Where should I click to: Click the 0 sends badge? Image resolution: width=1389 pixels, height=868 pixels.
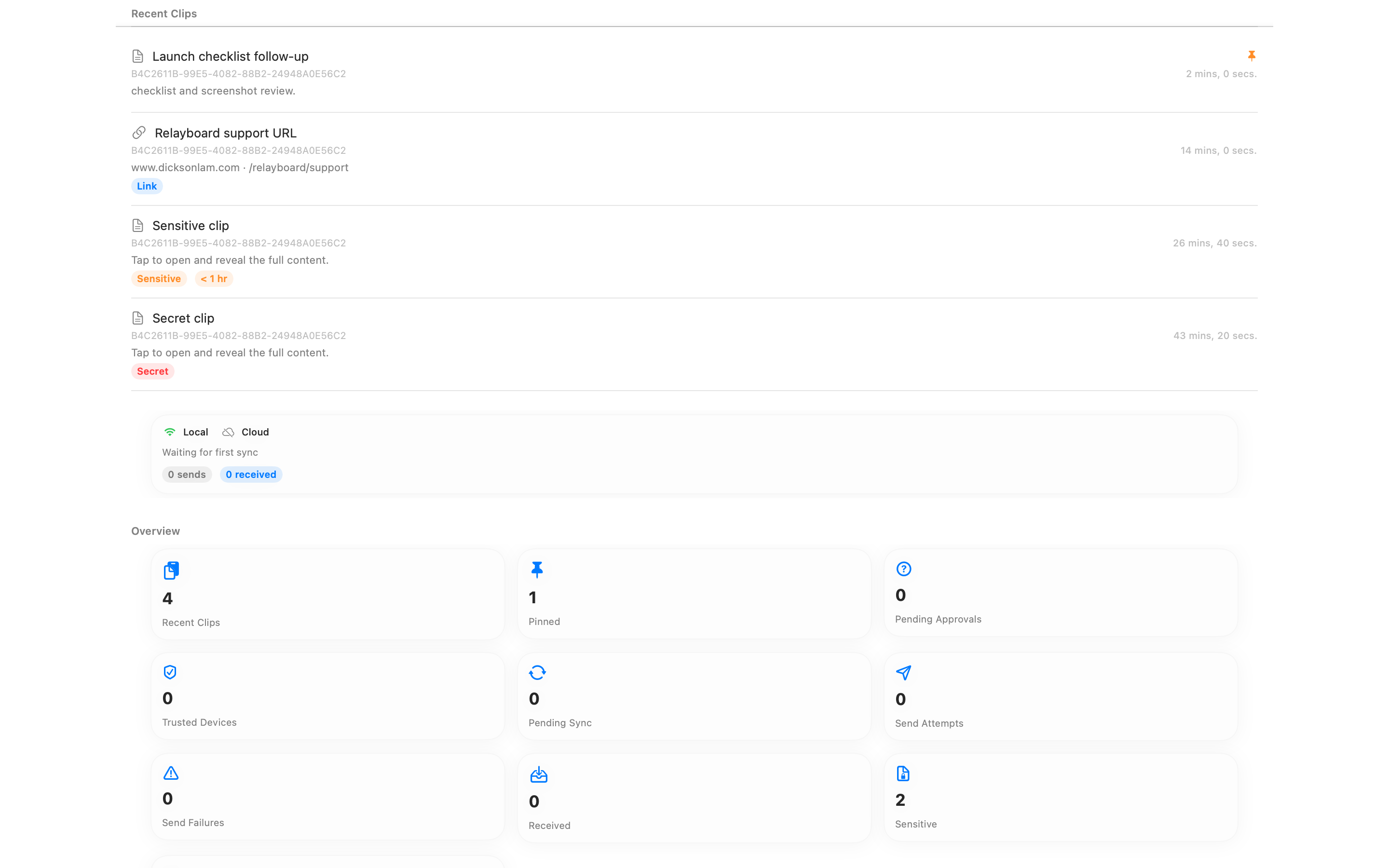tap(187, 474)
